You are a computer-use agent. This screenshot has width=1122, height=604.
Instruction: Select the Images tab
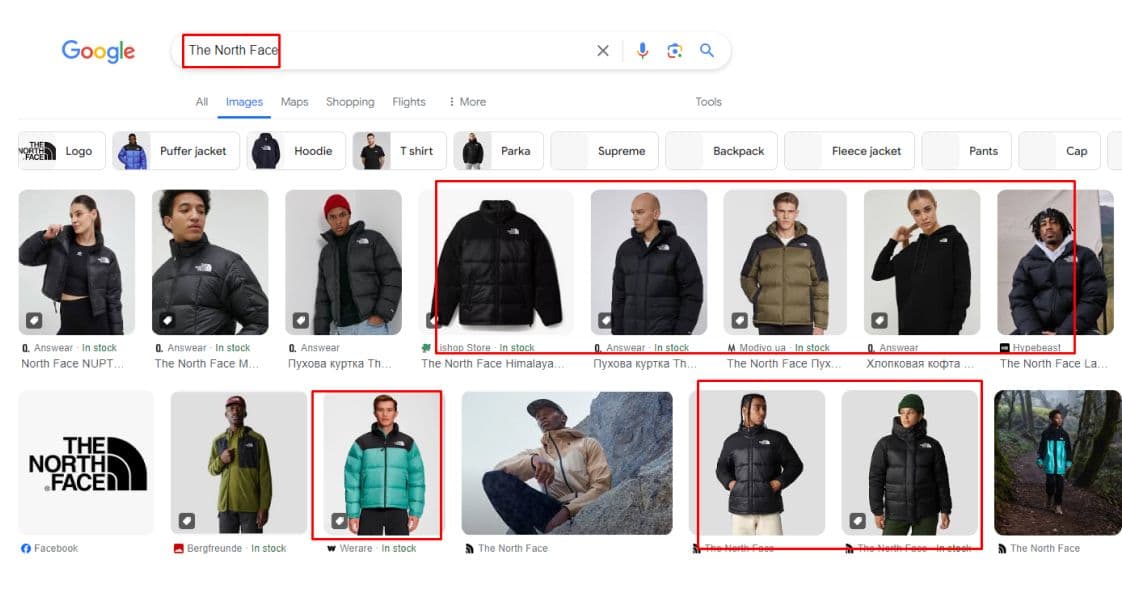pyautogui.click(x=244, y=102)
